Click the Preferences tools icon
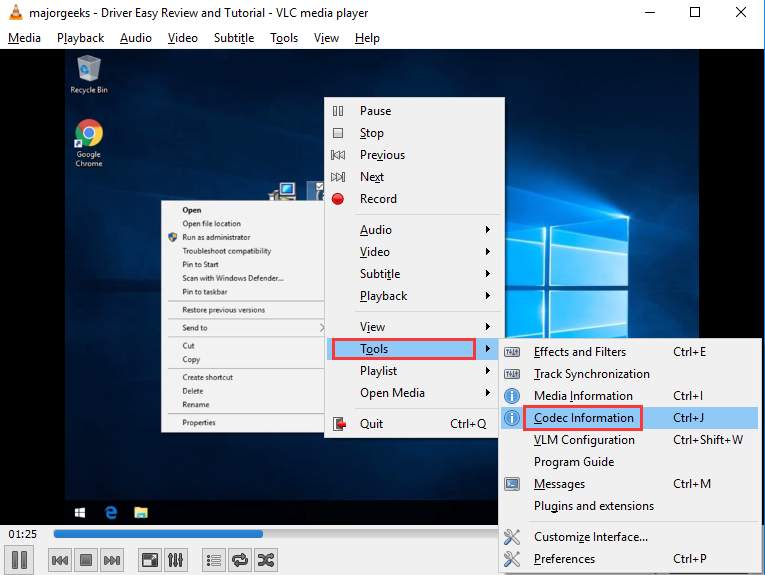765x575 pixels. tap(512, 559)
